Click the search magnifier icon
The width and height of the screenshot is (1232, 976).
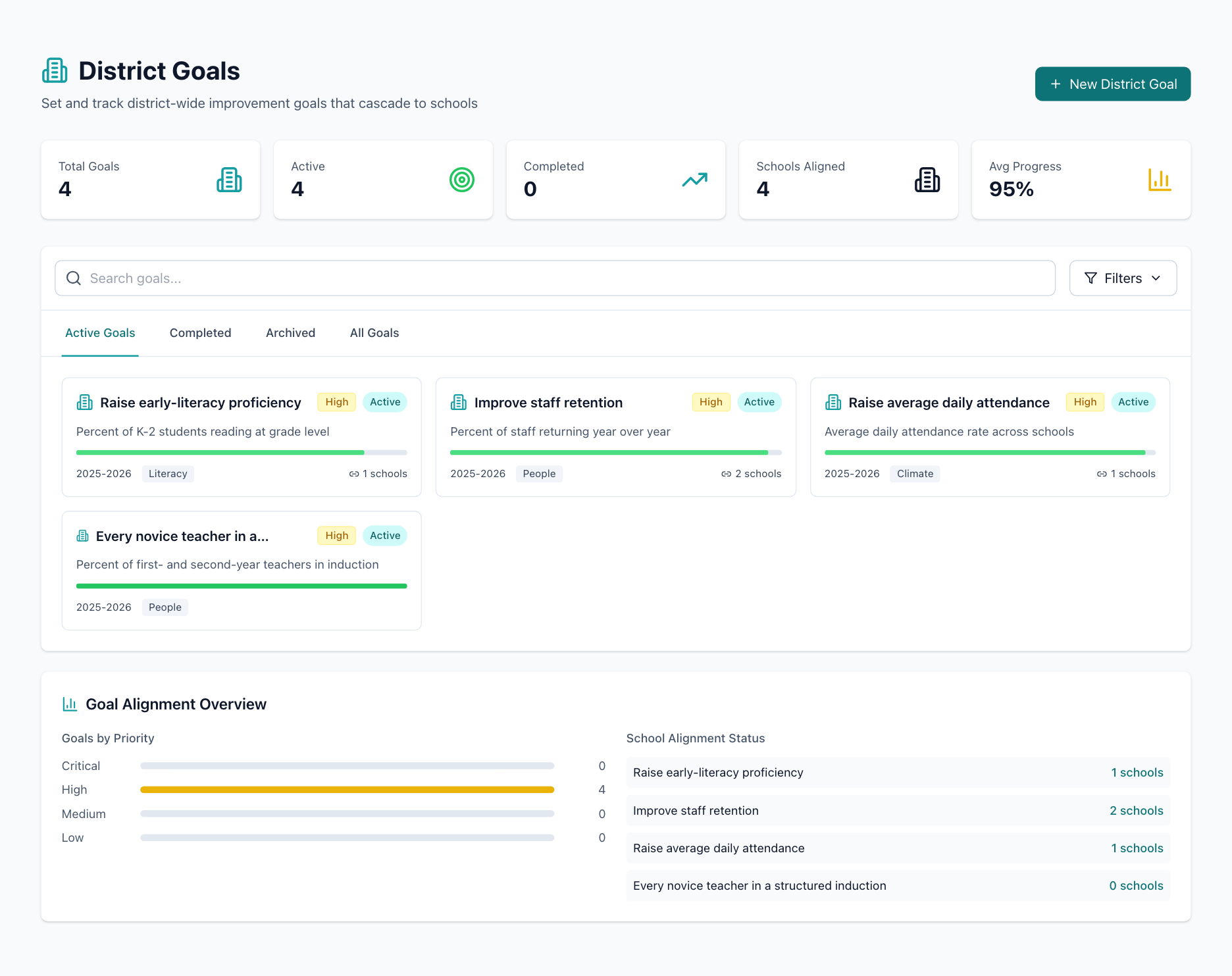tap(74, 278)
